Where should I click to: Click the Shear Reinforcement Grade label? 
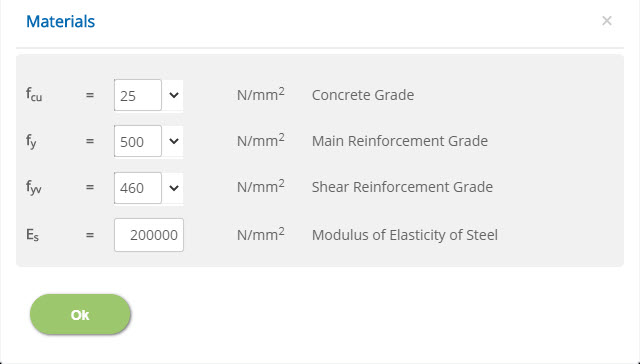point(402,187)
